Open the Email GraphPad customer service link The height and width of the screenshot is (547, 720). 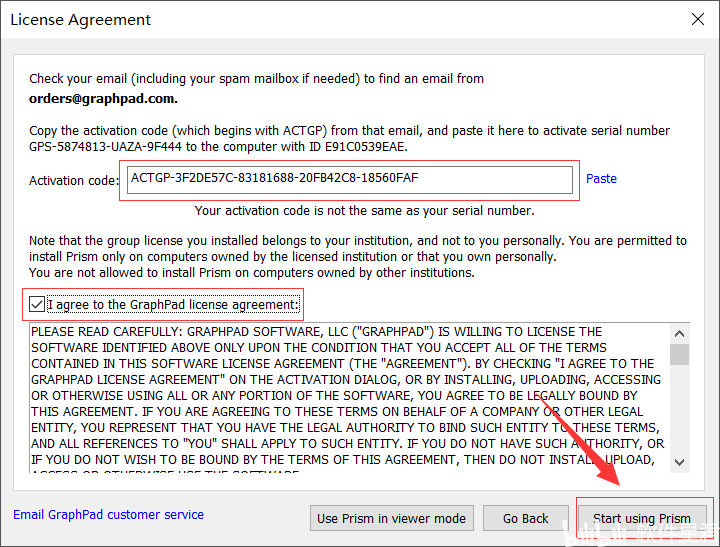108,514
